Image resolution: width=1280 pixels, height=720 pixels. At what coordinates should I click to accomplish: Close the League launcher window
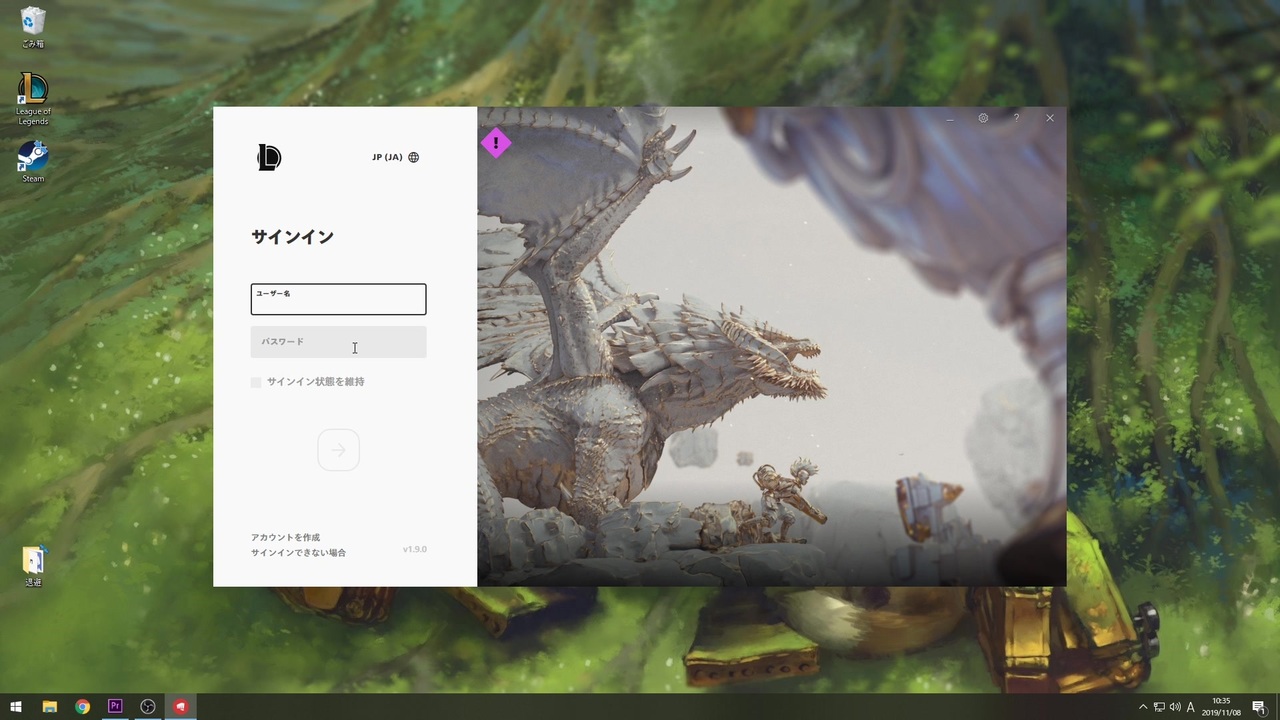(1049, 118)
